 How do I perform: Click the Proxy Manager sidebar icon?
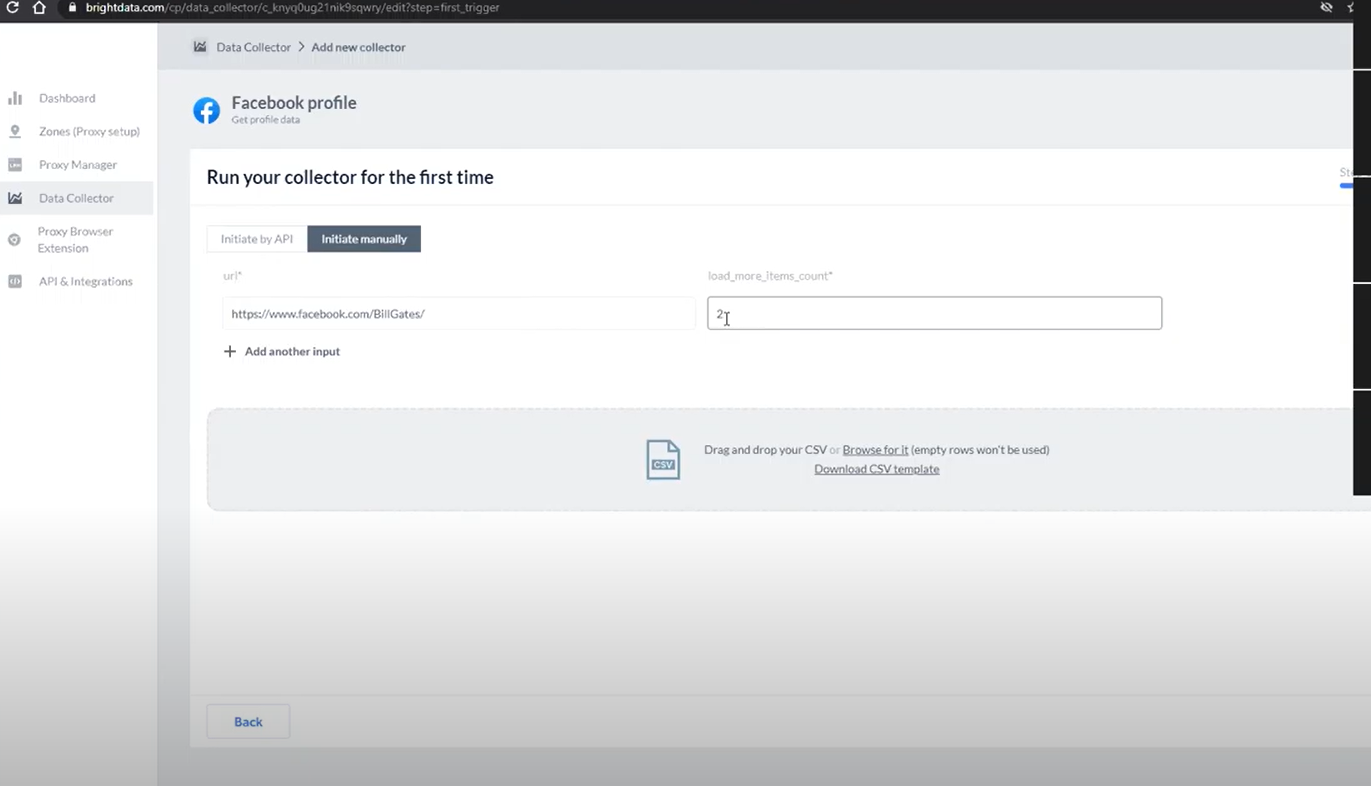coord(15,164)
